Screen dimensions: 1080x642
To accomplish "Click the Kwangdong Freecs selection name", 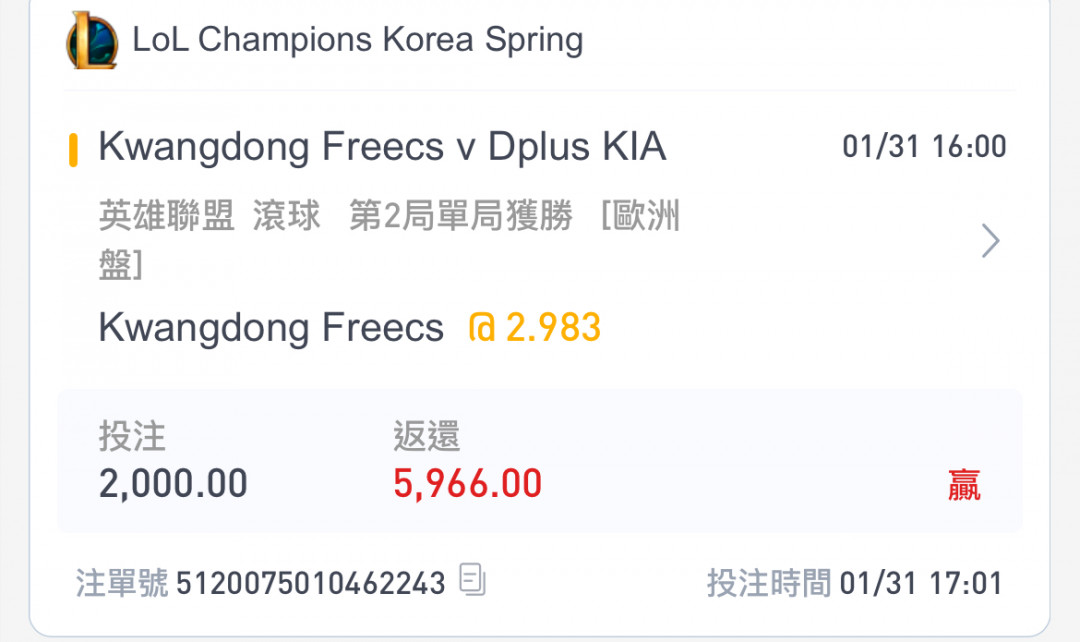I will tap(271, 328).
